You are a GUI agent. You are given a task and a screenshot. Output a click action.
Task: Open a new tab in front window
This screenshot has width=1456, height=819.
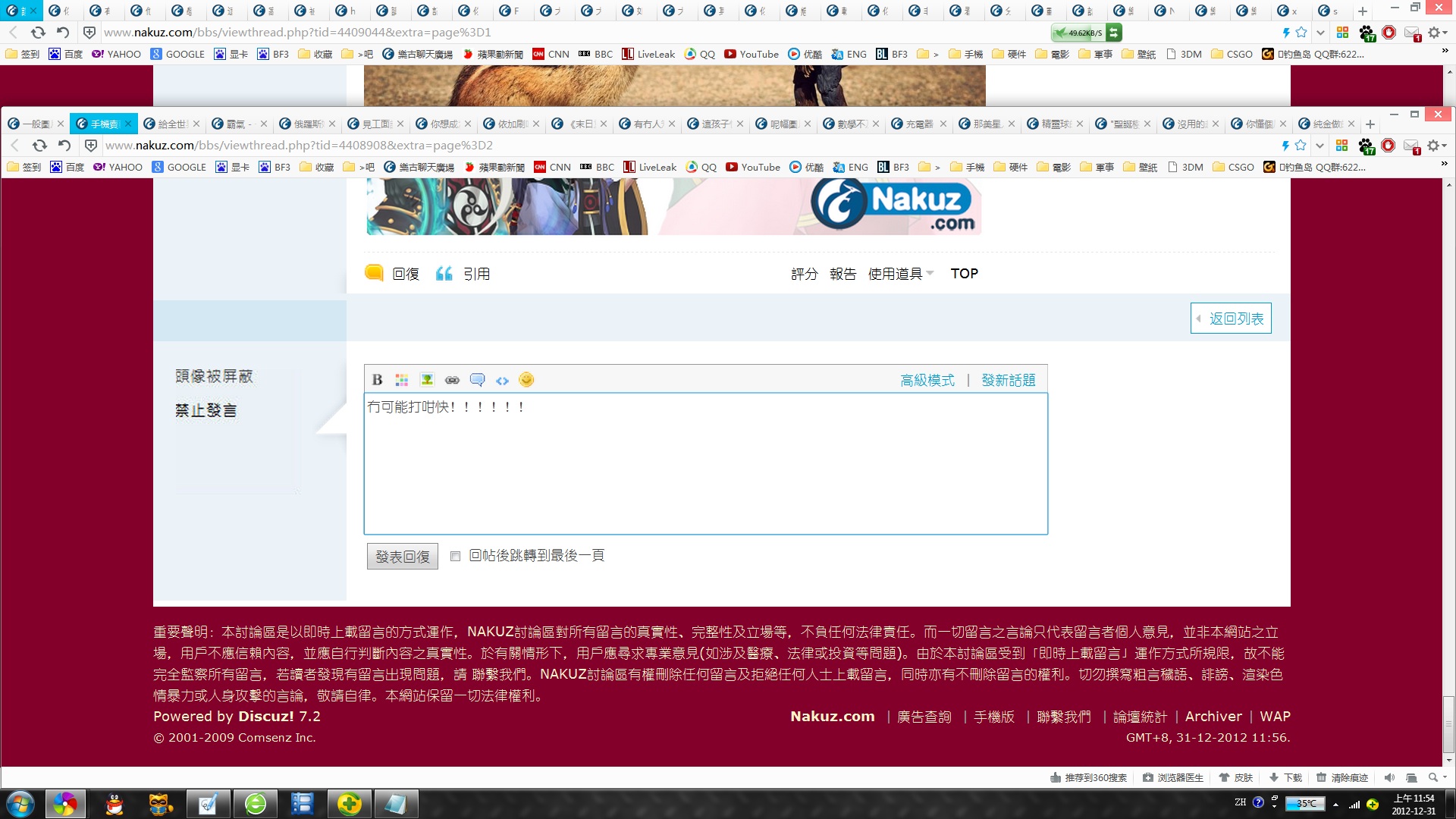[x=1370, y=124]
